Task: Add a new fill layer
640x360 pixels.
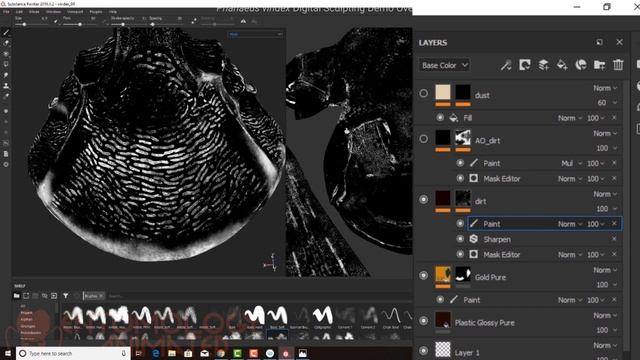Action: (562, 65)
